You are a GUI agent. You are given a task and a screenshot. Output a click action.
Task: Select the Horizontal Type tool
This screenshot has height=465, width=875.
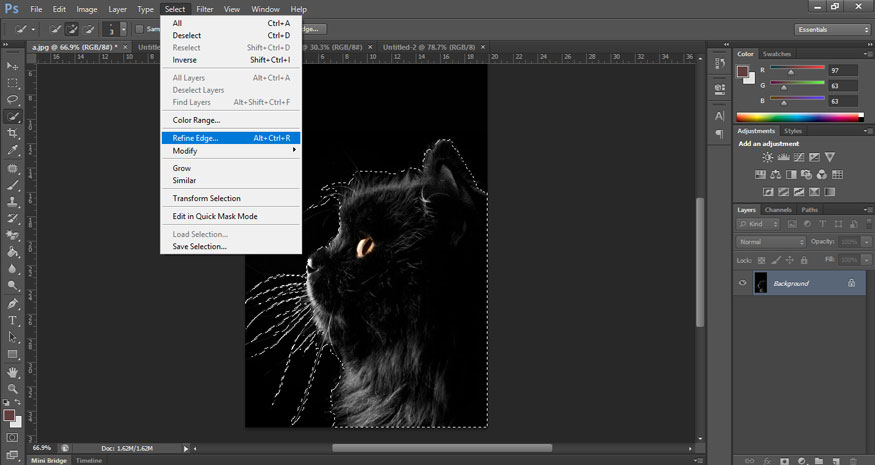[x=12, y=321]
